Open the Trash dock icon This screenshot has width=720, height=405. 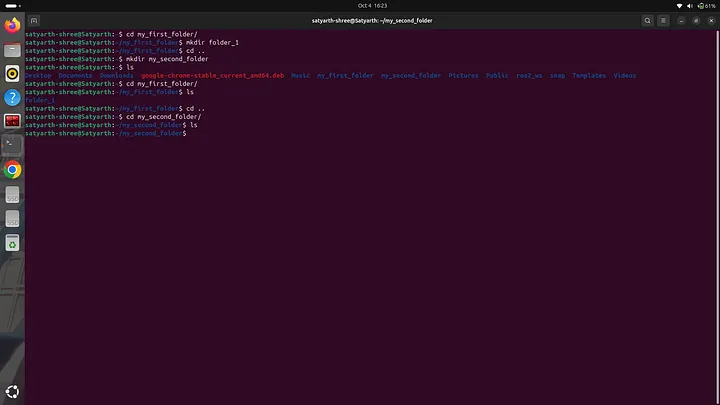point(12,242)
